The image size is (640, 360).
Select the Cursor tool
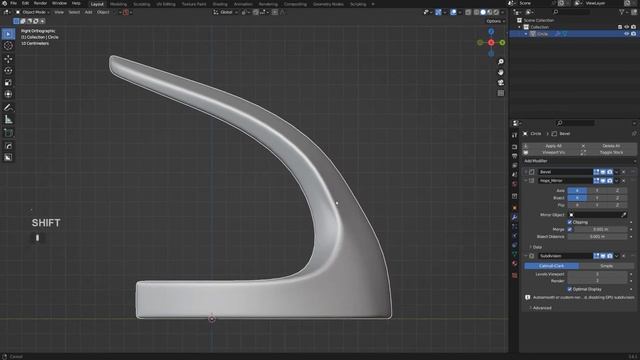[8, 46]
